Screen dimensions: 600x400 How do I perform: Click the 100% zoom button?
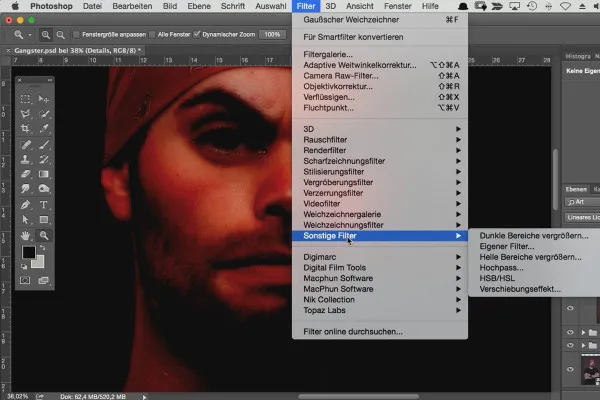(x=272, y=35)
